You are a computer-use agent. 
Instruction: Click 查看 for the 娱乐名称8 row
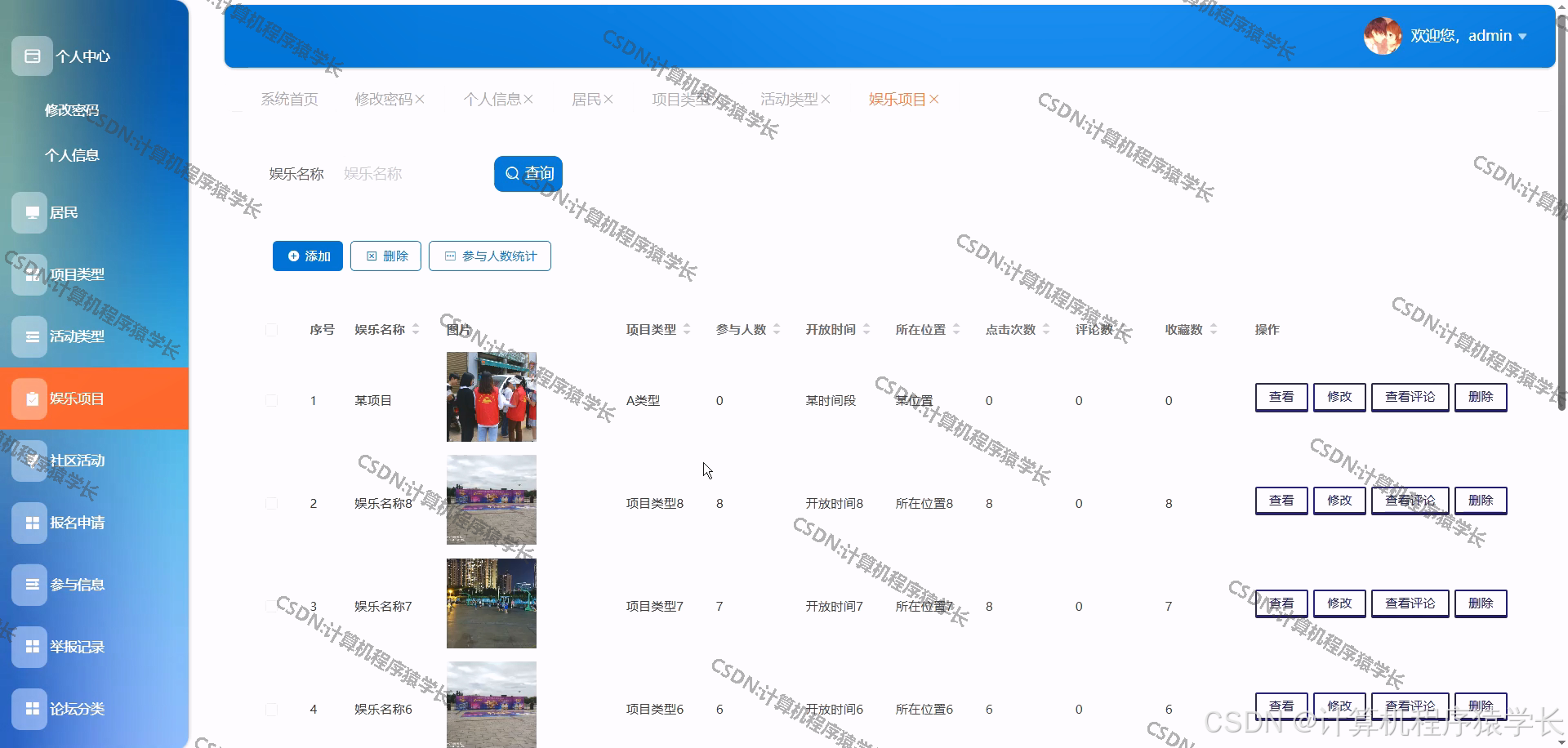tap(1281, 501)
